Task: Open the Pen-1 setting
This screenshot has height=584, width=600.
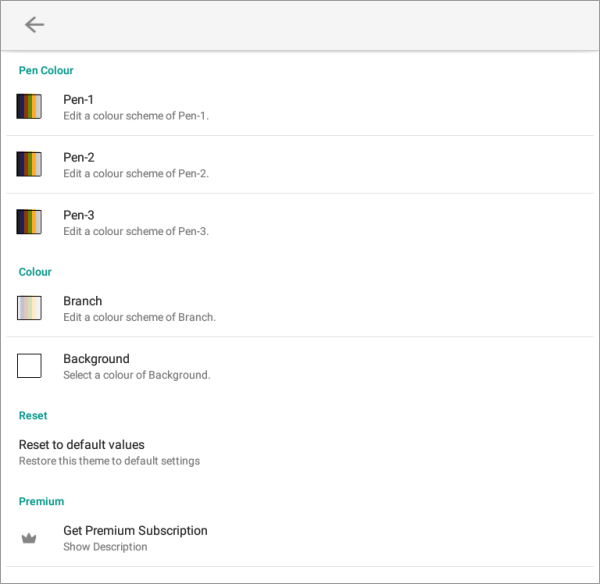Action: pos(300,107)
